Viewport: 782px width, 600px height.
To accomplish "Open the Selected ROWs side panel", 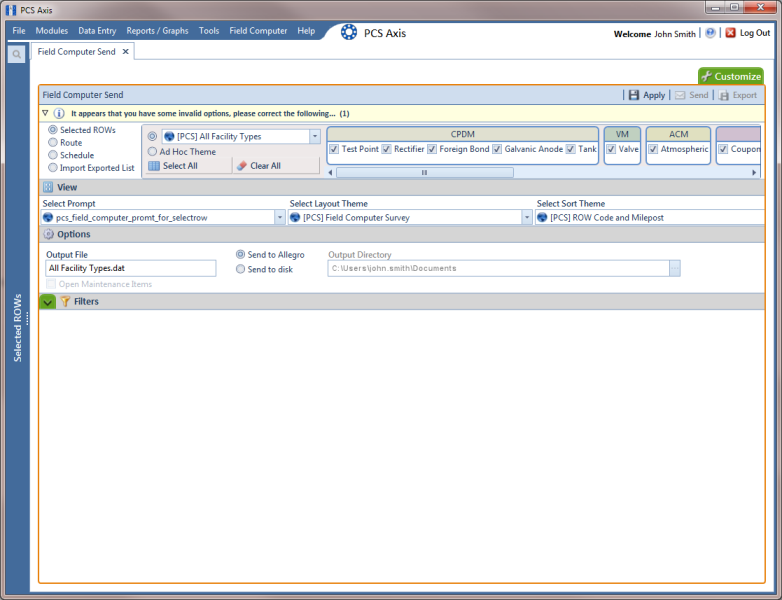I will 18,327.
